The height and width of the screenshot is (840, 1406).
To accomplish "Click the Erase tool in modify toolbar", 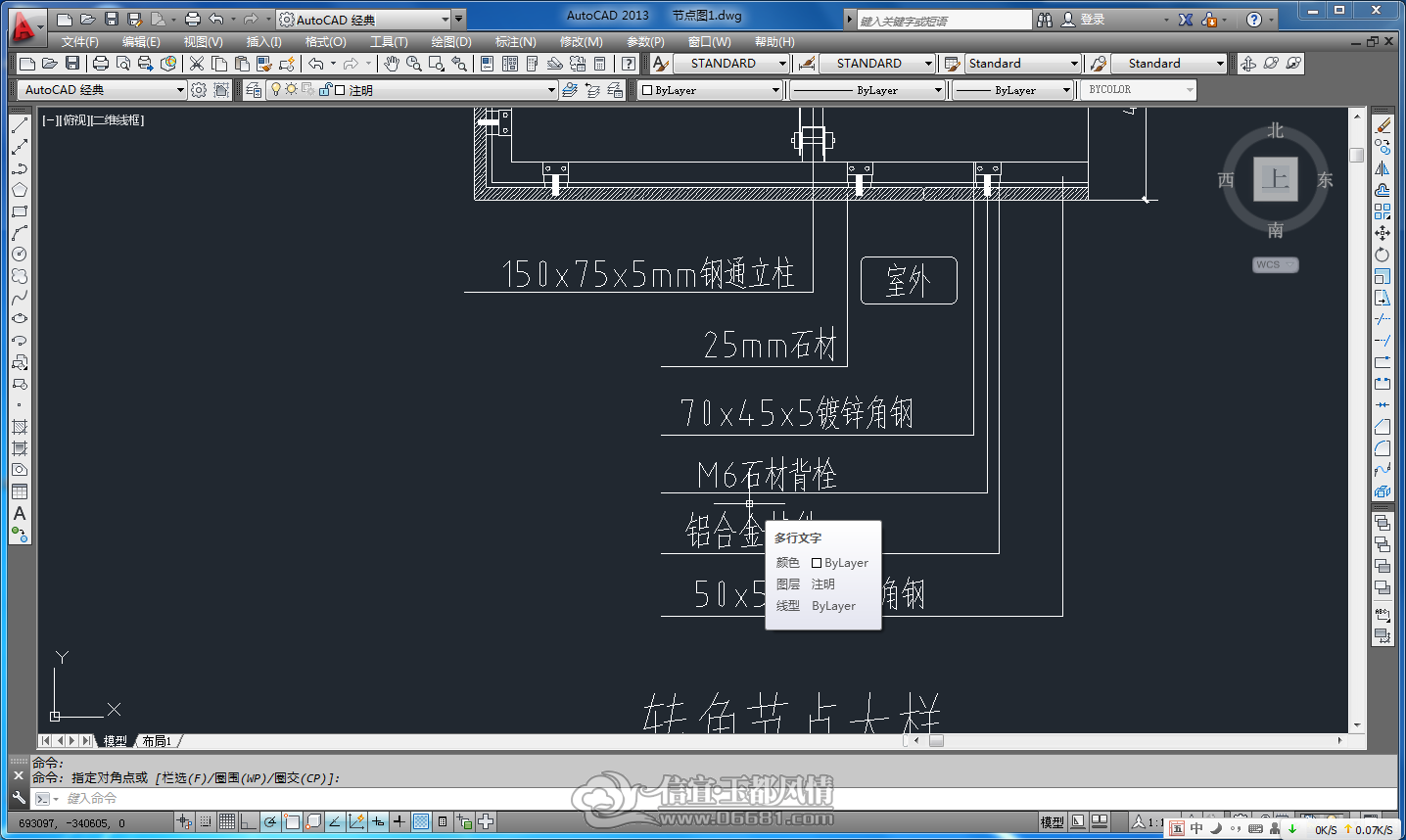I will point(1383,125).
